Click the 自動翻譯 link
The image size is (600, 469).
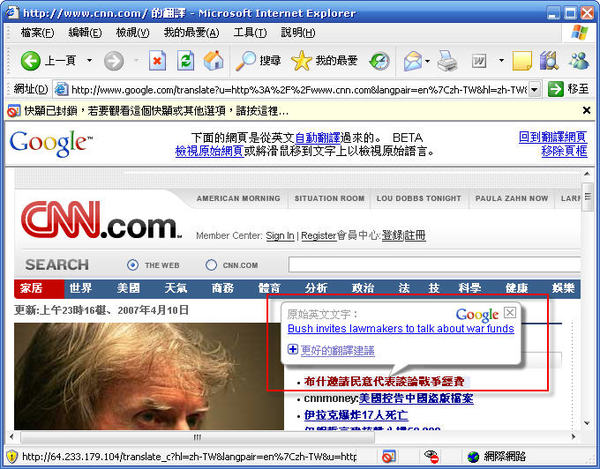pos(318,138)
